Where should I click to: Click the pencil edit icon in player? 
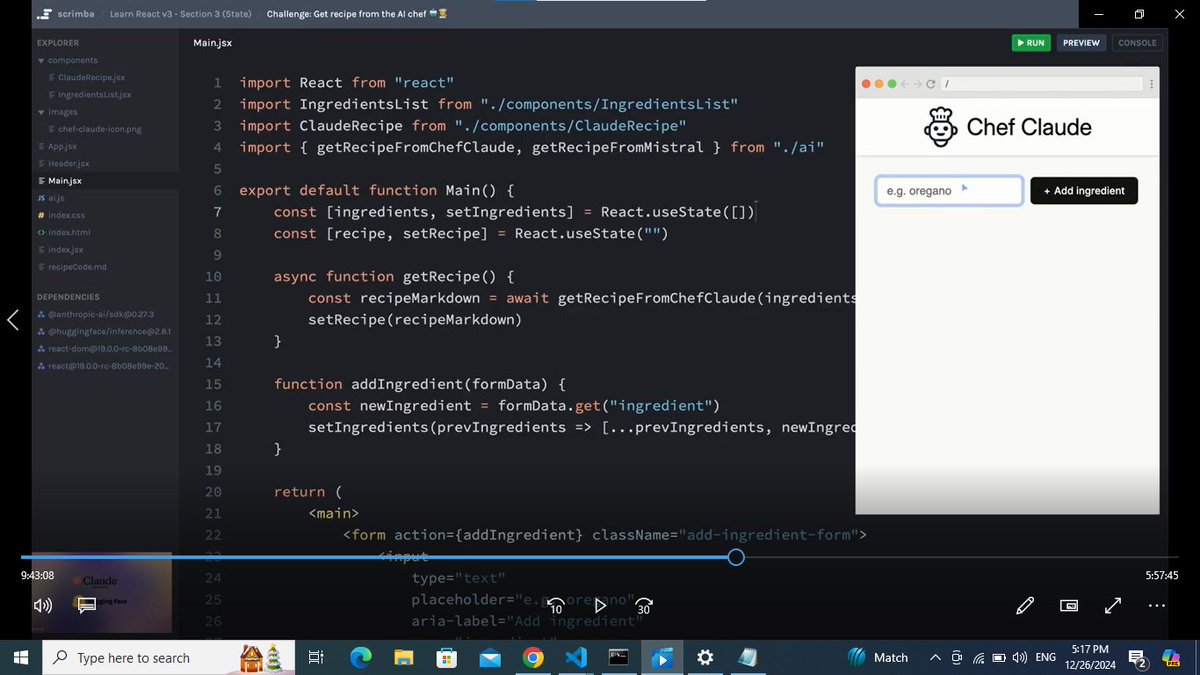tap(1025, 605)
